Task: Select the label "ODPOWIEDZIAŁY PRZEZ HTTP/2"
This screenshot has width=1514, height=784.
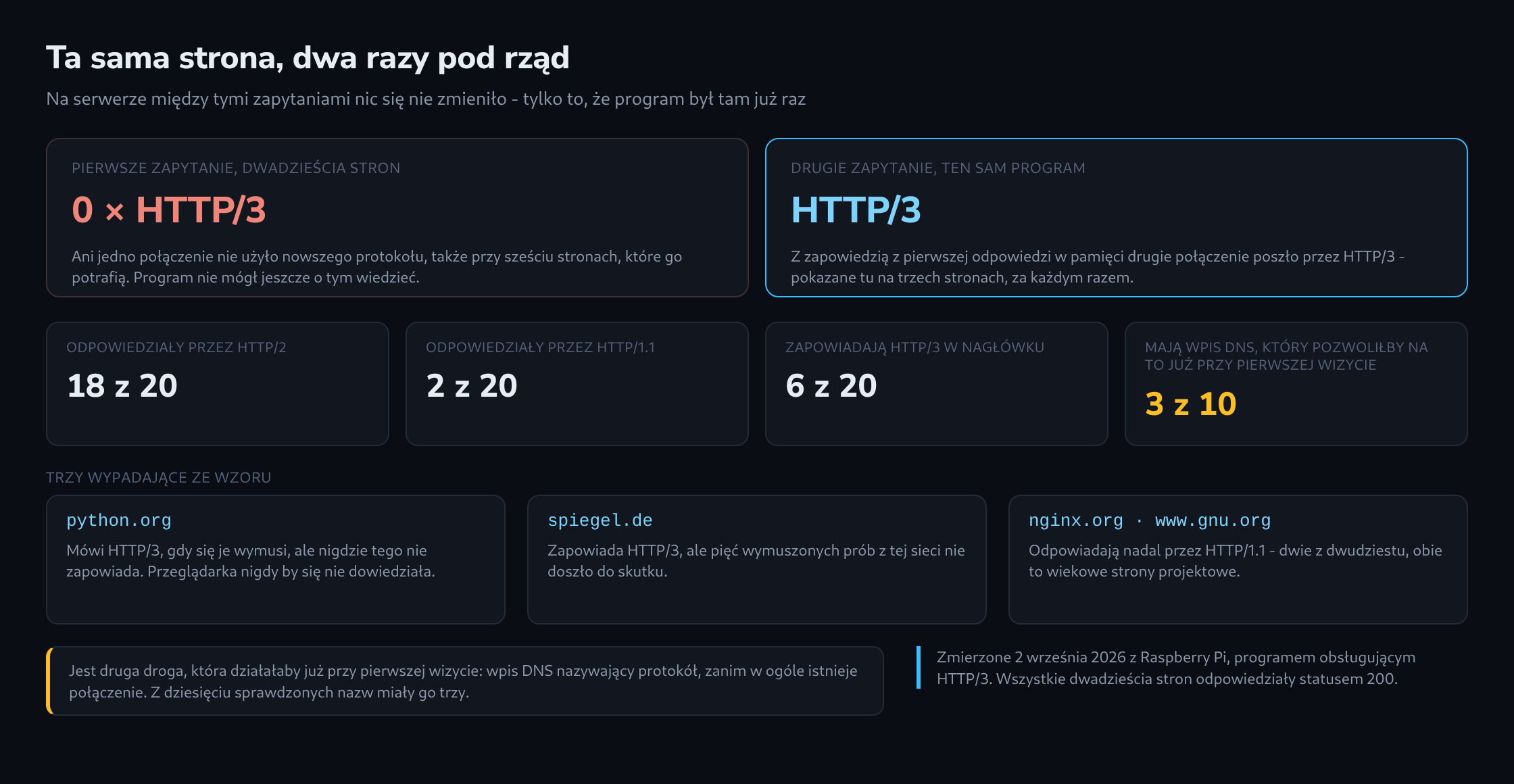Action: point(176,347)
